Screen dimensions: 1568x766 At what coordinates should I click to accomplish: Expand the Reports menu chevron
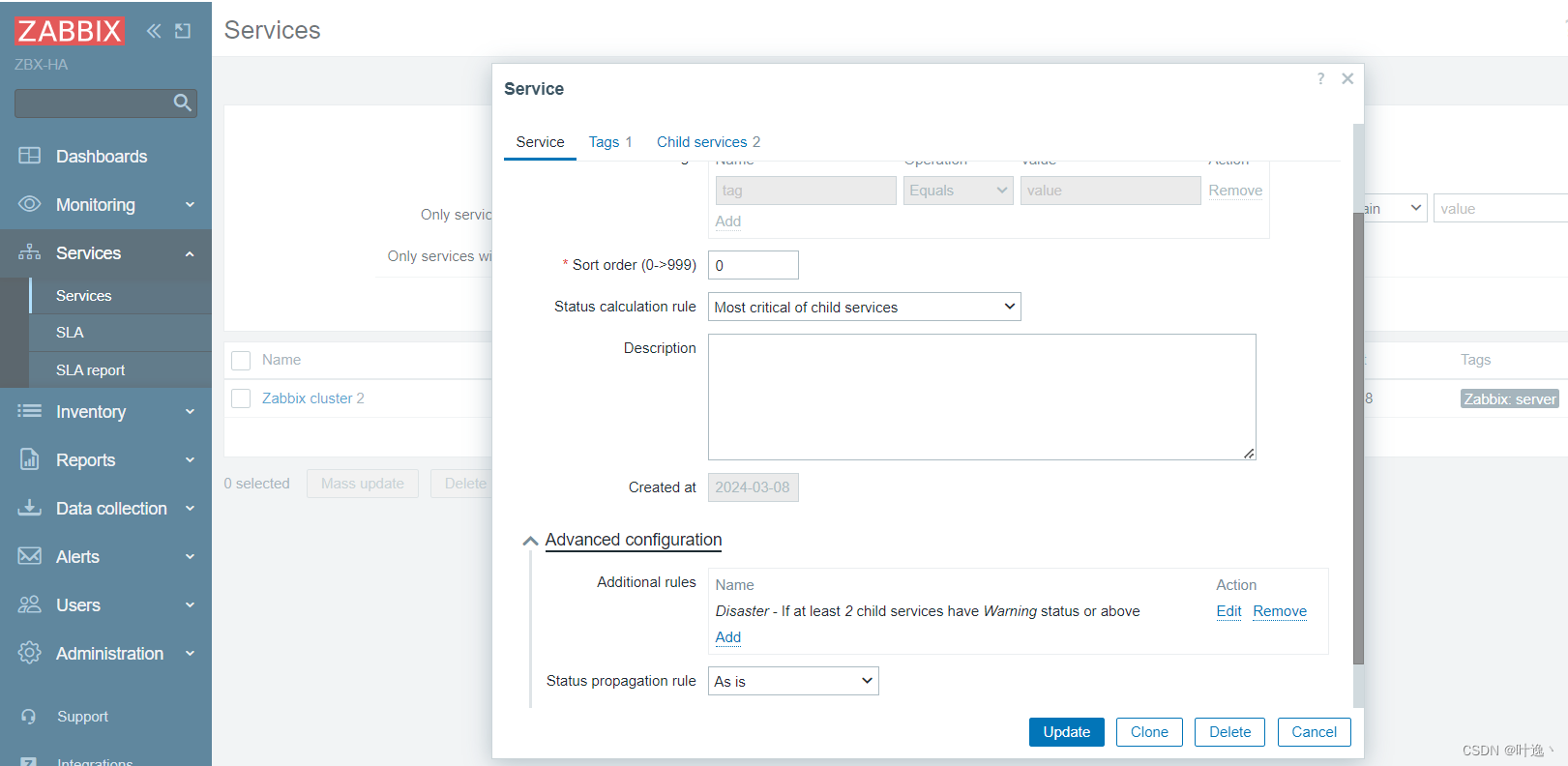tap(190, 459)
